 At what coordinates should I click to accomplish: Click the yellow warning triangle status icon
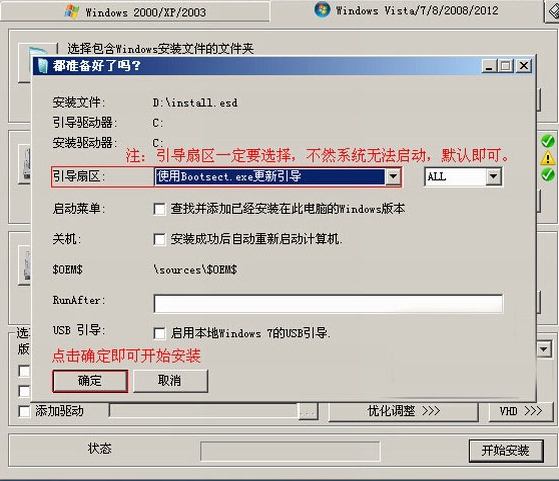(548, 158)
